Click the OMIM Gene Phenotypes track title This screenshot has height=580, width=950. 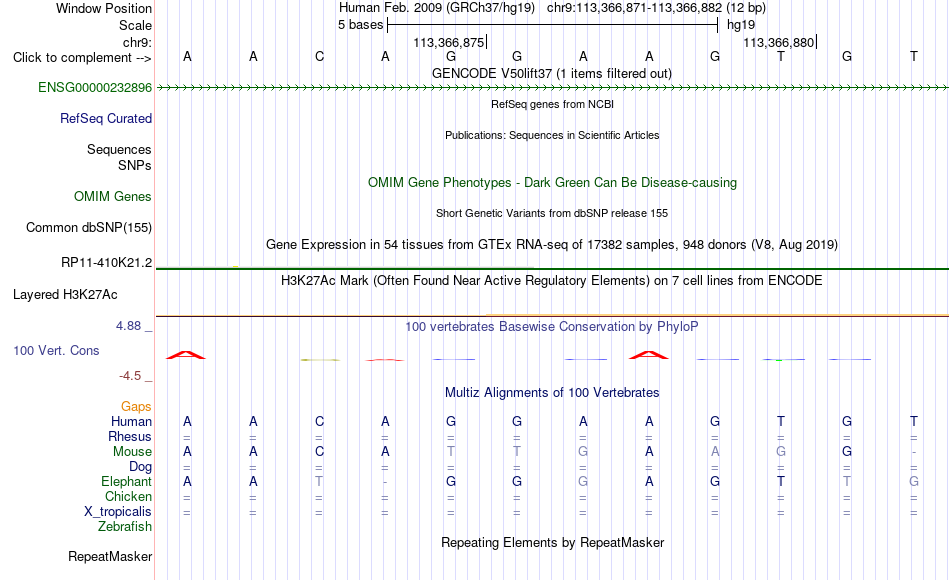click(x=552, y=182)
